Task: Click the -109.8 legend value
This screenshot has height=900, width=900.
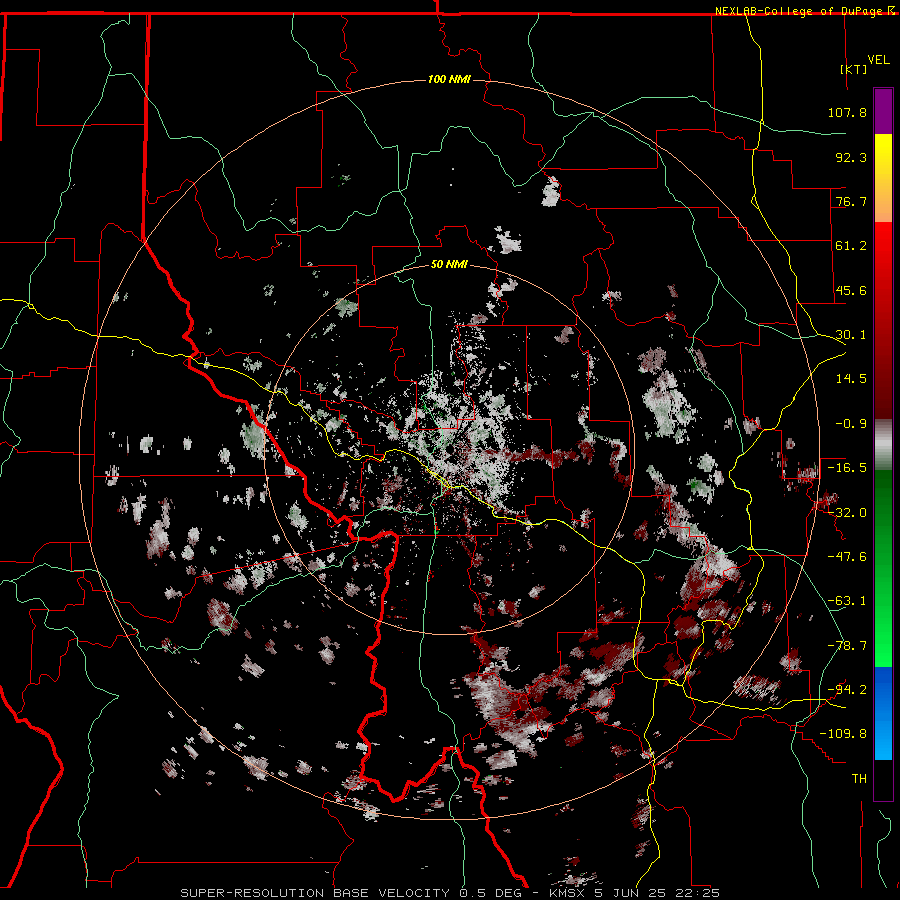Action: pos(843,734)
